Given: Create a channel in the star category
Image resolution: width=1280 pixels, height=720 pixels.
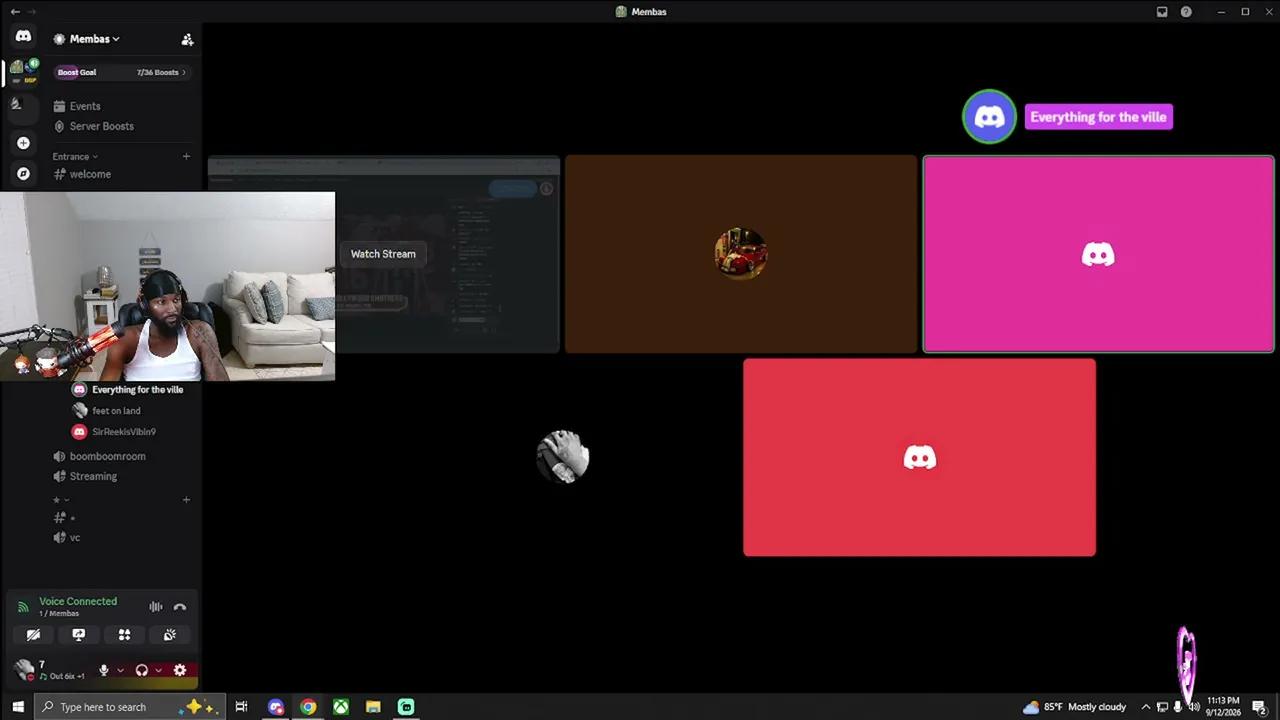Looking at the screenshot, I should (186, 500).
